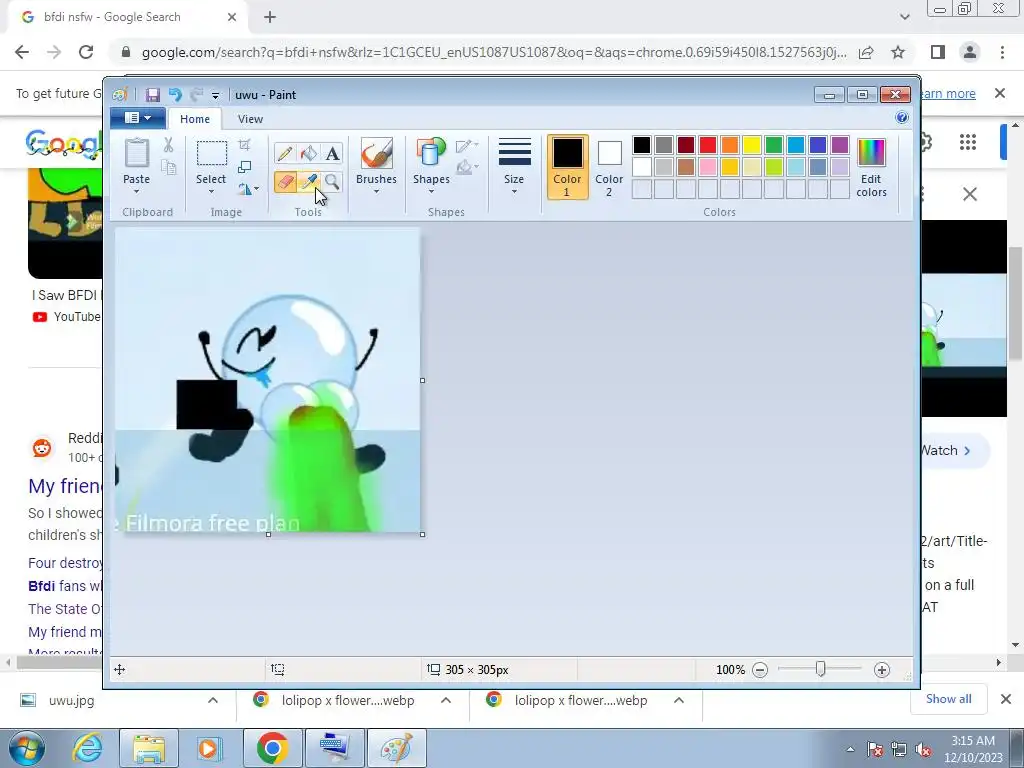Pick the purple color swatch
1024x768 pixels.
tap(840, 145)
